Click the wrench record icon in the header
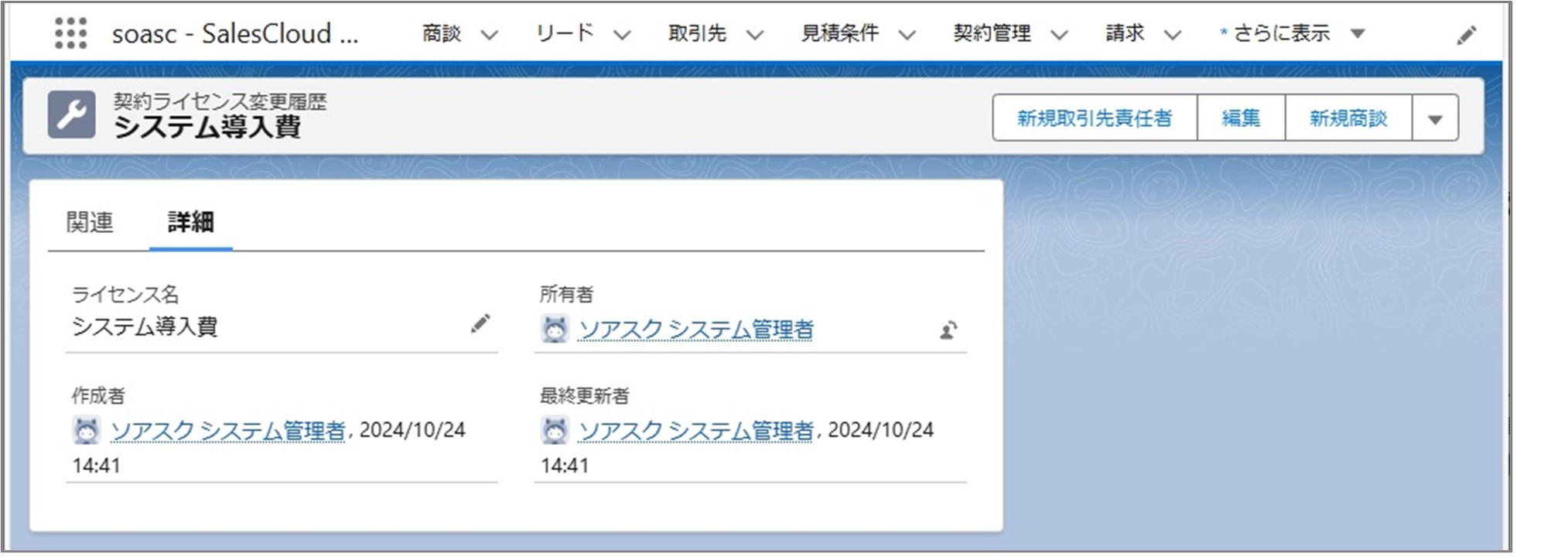1568x557 pixels. [71, 114]
